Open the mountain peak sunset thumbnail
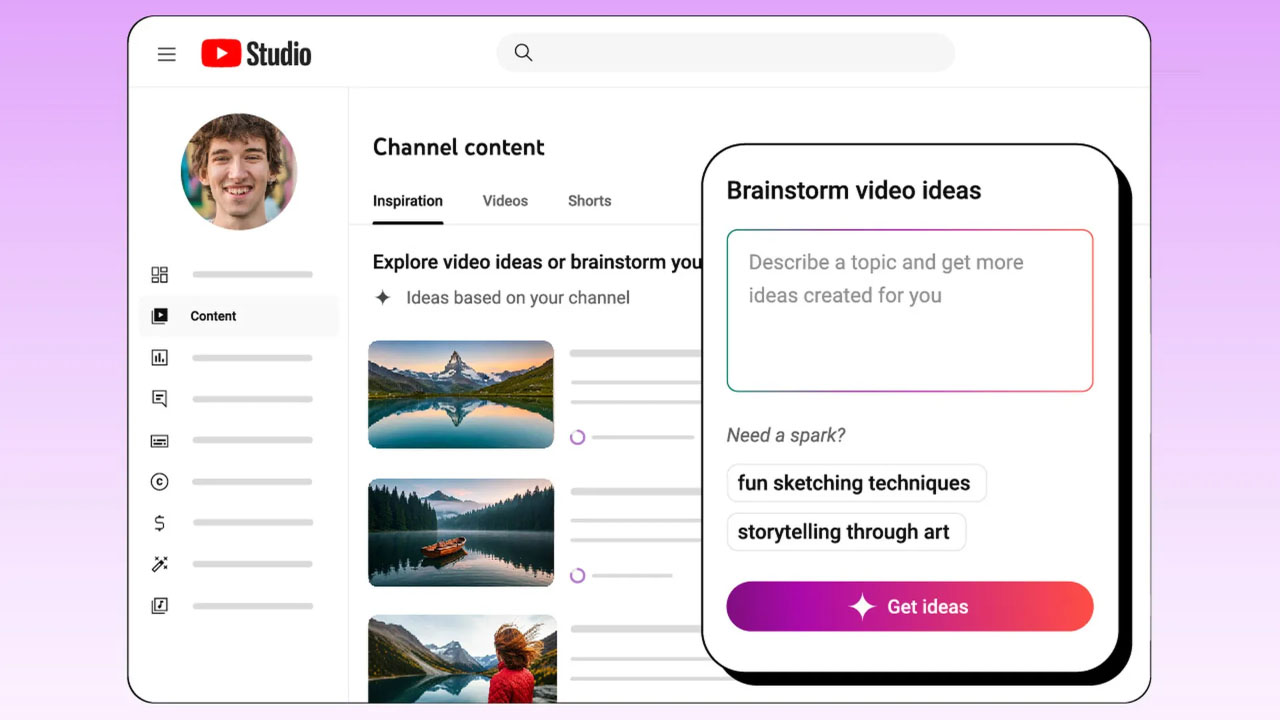This screenshot has width=1280, height=720. pos(461,394)
